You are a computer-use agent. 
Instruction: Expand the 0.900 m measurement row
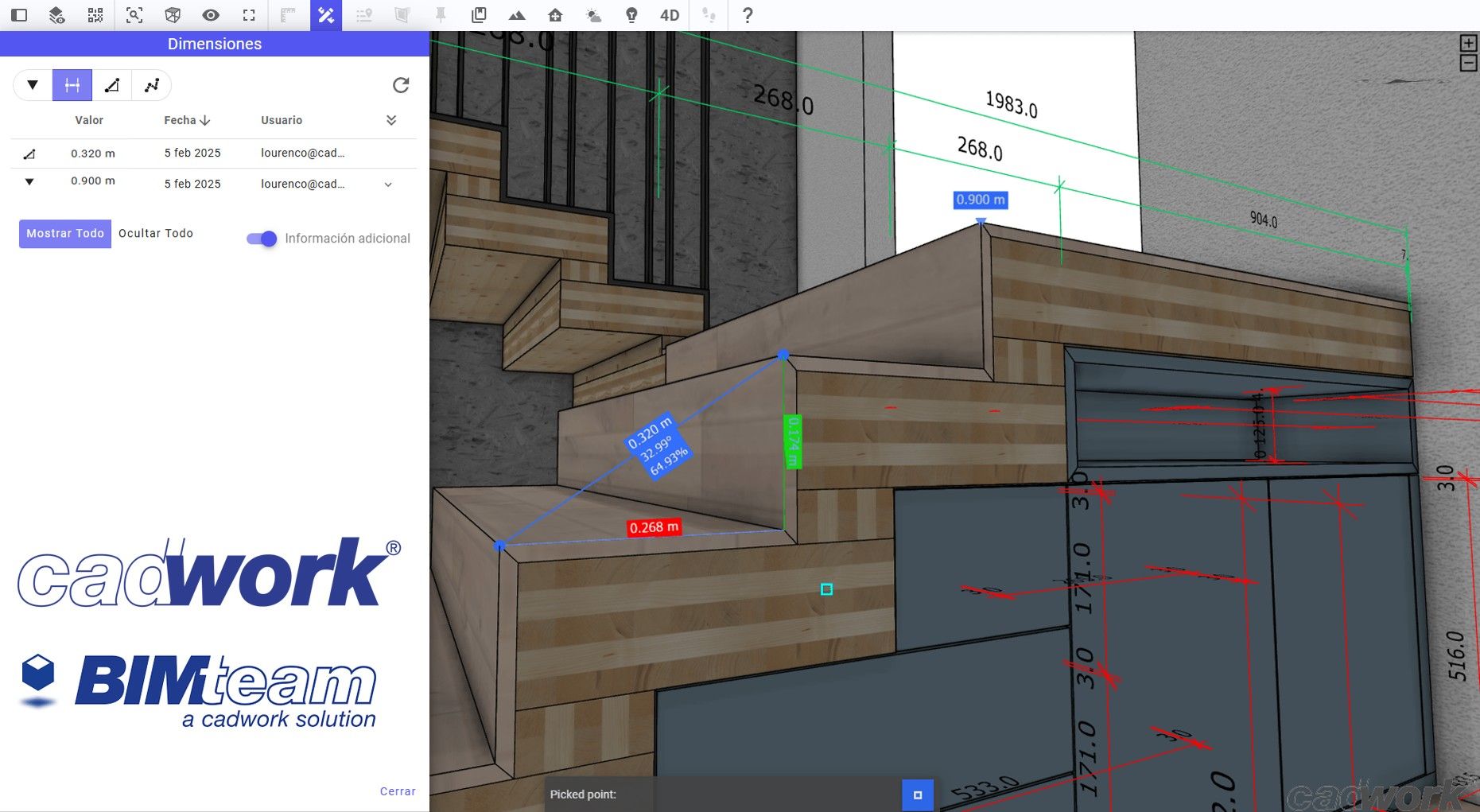click(388, 185)
